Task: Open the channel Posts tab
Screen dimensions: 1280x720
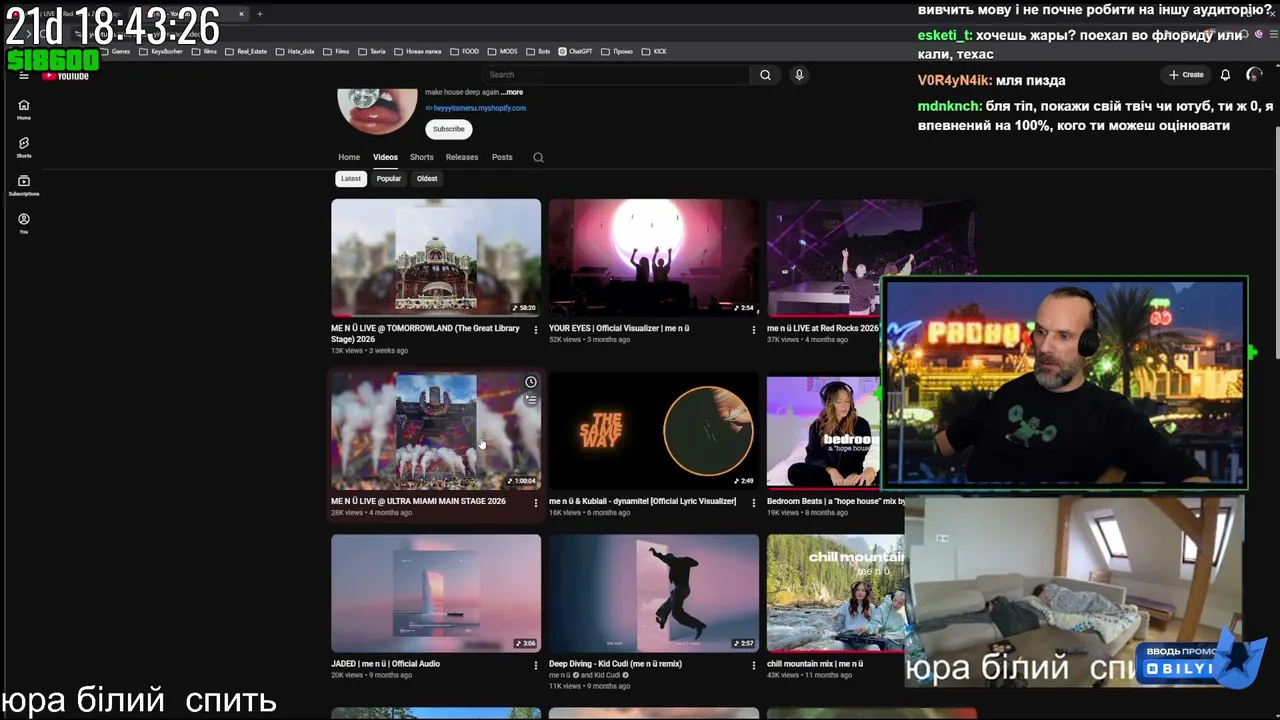Action: click(502, 157)
